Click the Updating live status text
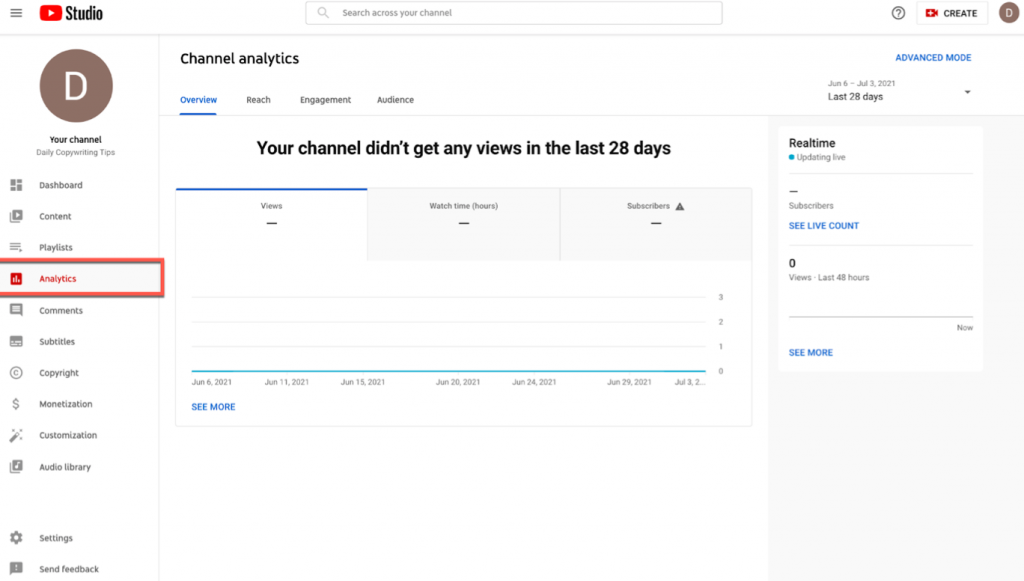The width and height of the screenshot is (1024, 581). [x=821, y=157]
